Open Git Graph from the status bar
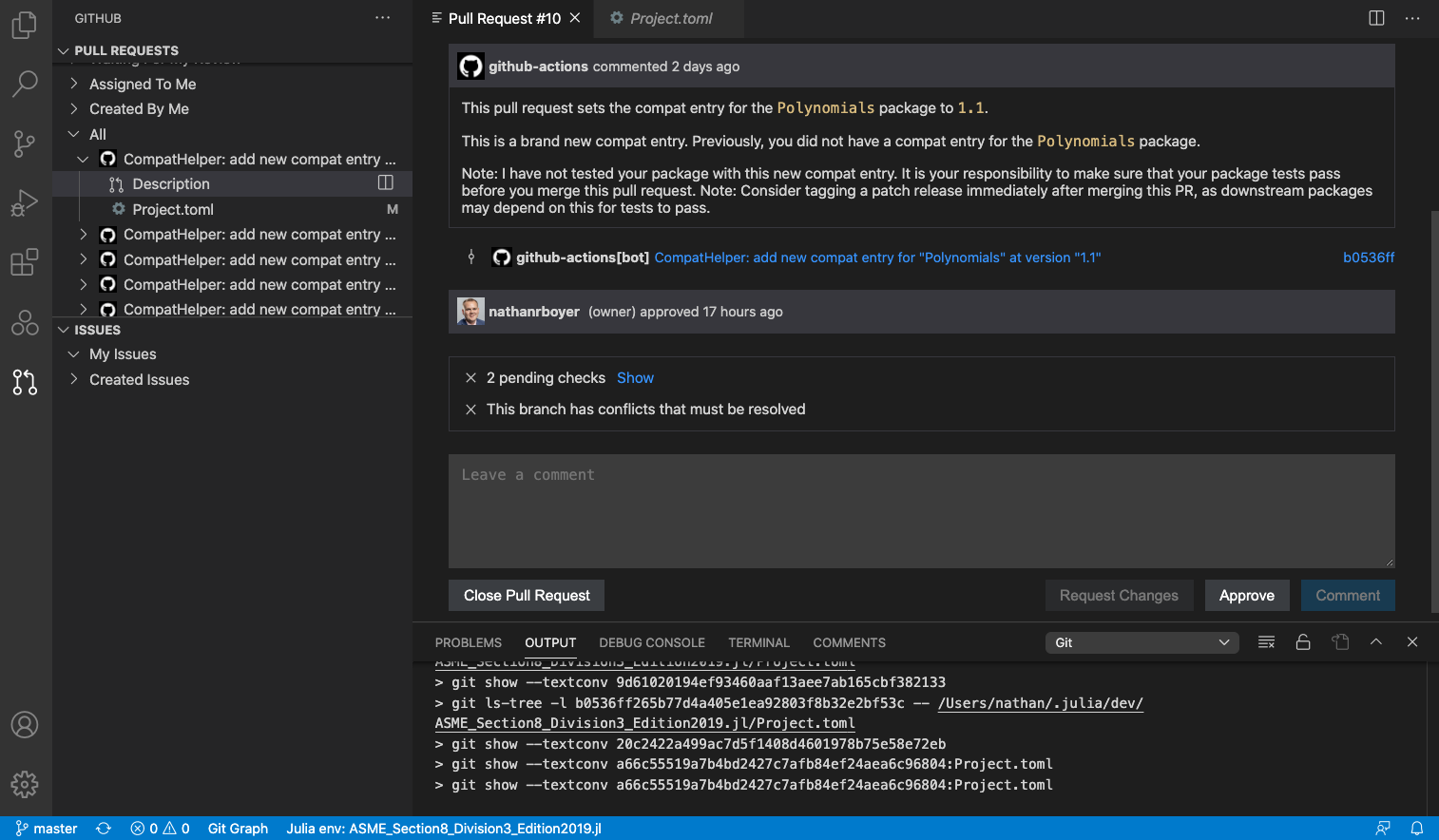Image resolution: width=1439 pixels, height=840 pixels. coord(237,828)
